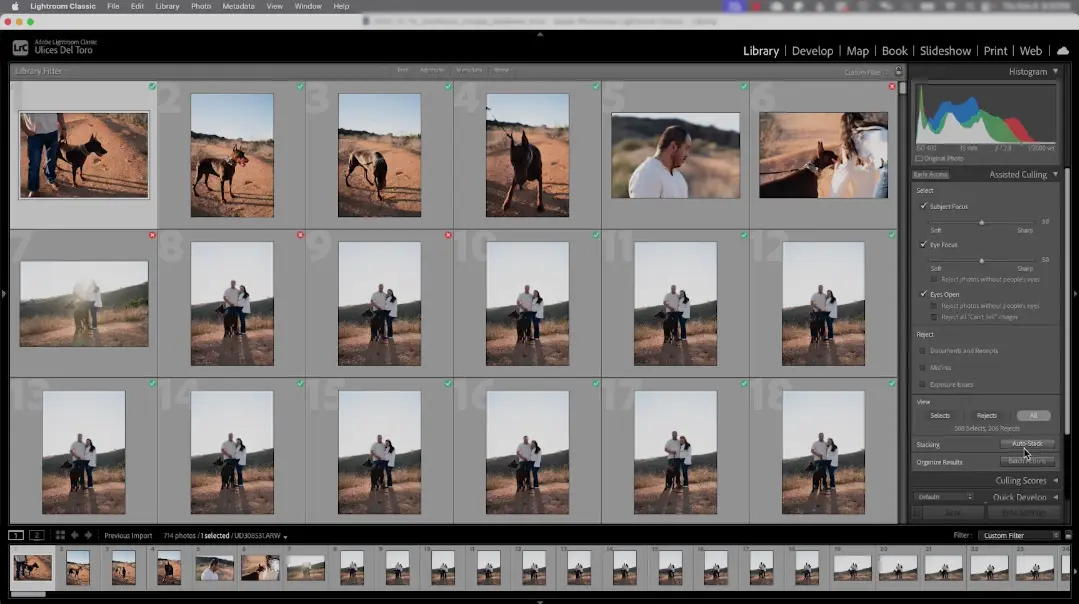Click the cloud sync status icon

click(1062, 51)
